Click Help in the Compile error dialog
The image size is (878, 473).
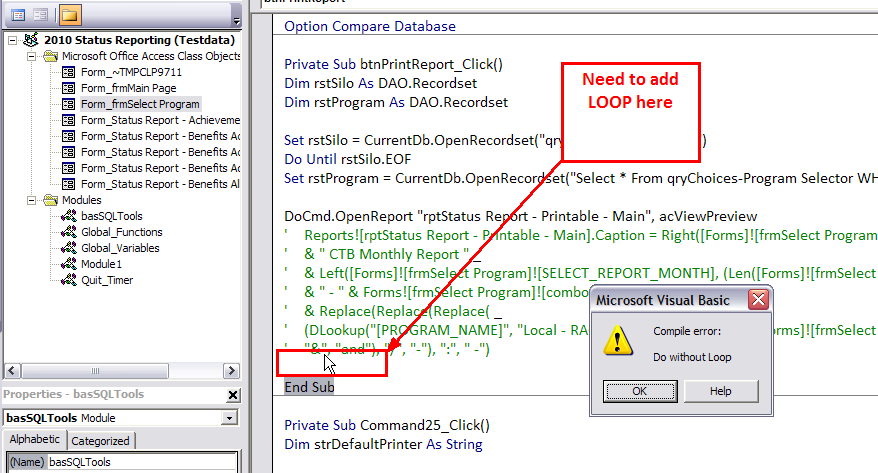[721, 391]
